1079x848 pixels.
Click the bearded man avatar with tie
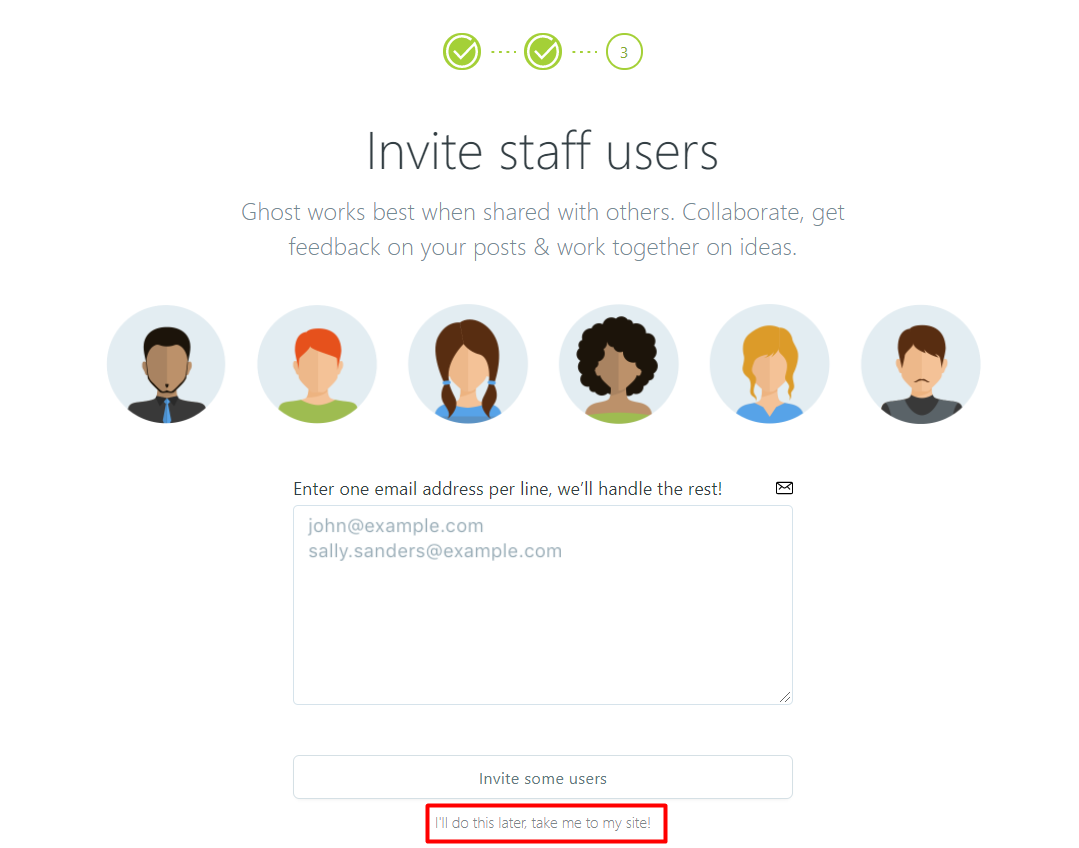(166, 364)
